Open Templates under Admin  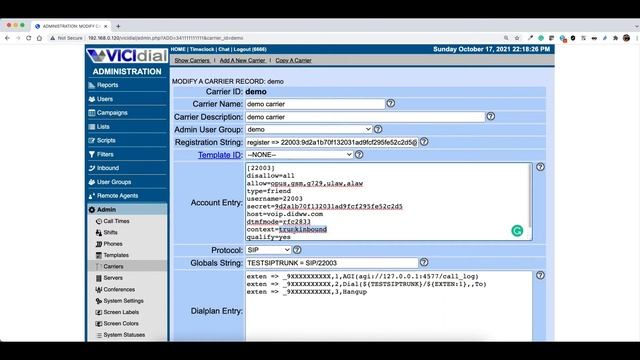116,255
